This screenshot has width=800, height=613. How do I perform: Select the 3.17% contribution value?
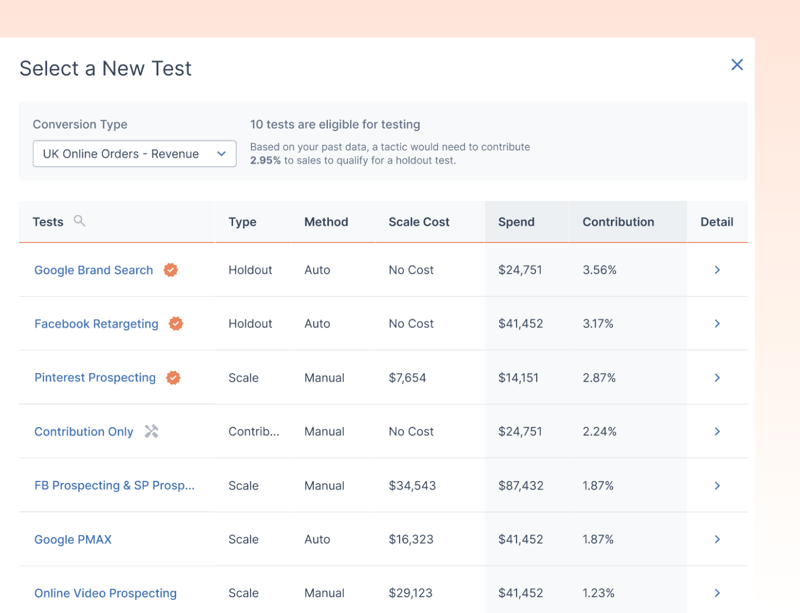pos(598,324)
